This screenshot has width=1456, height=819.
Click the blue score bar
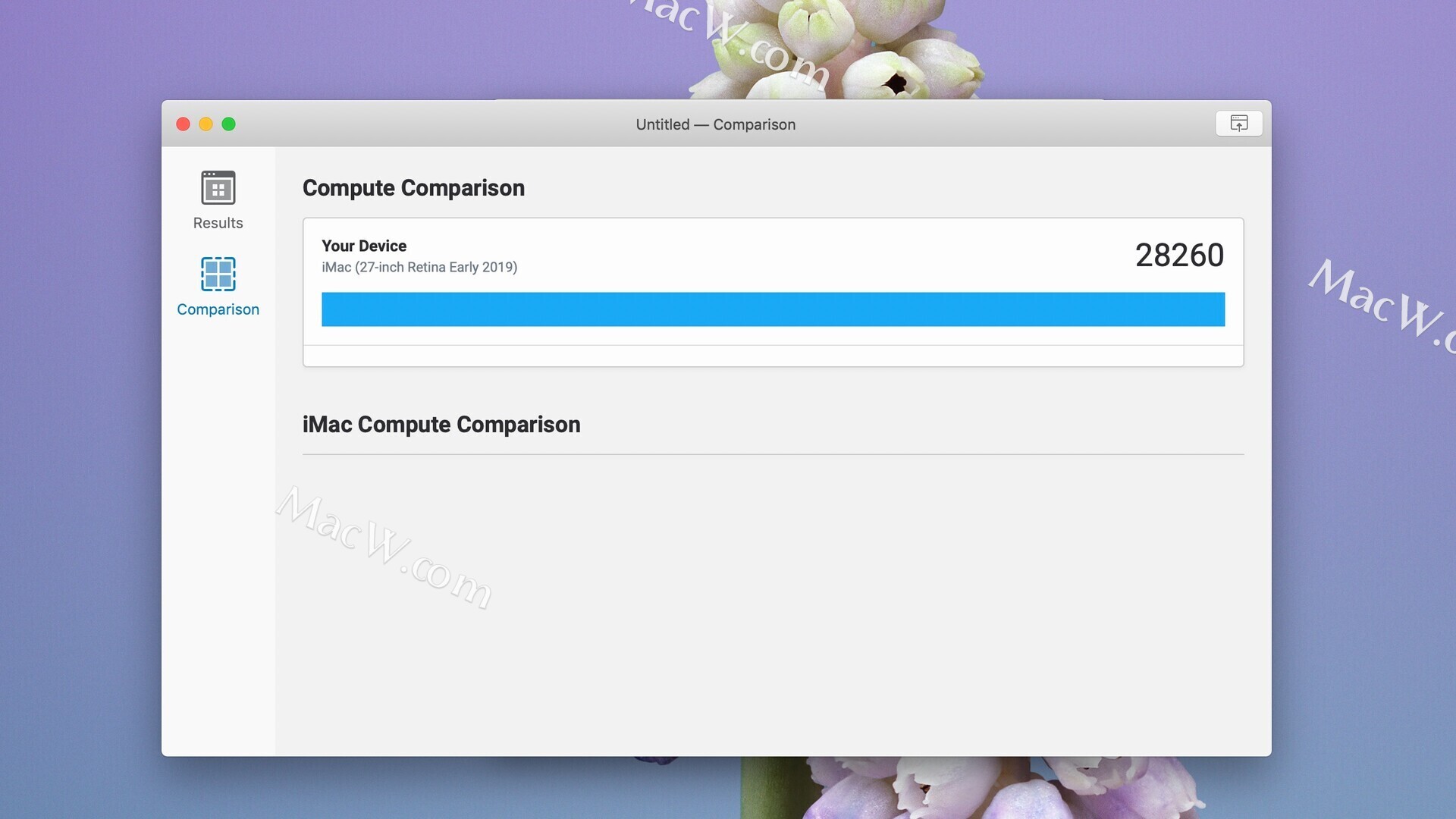[773, 309]
